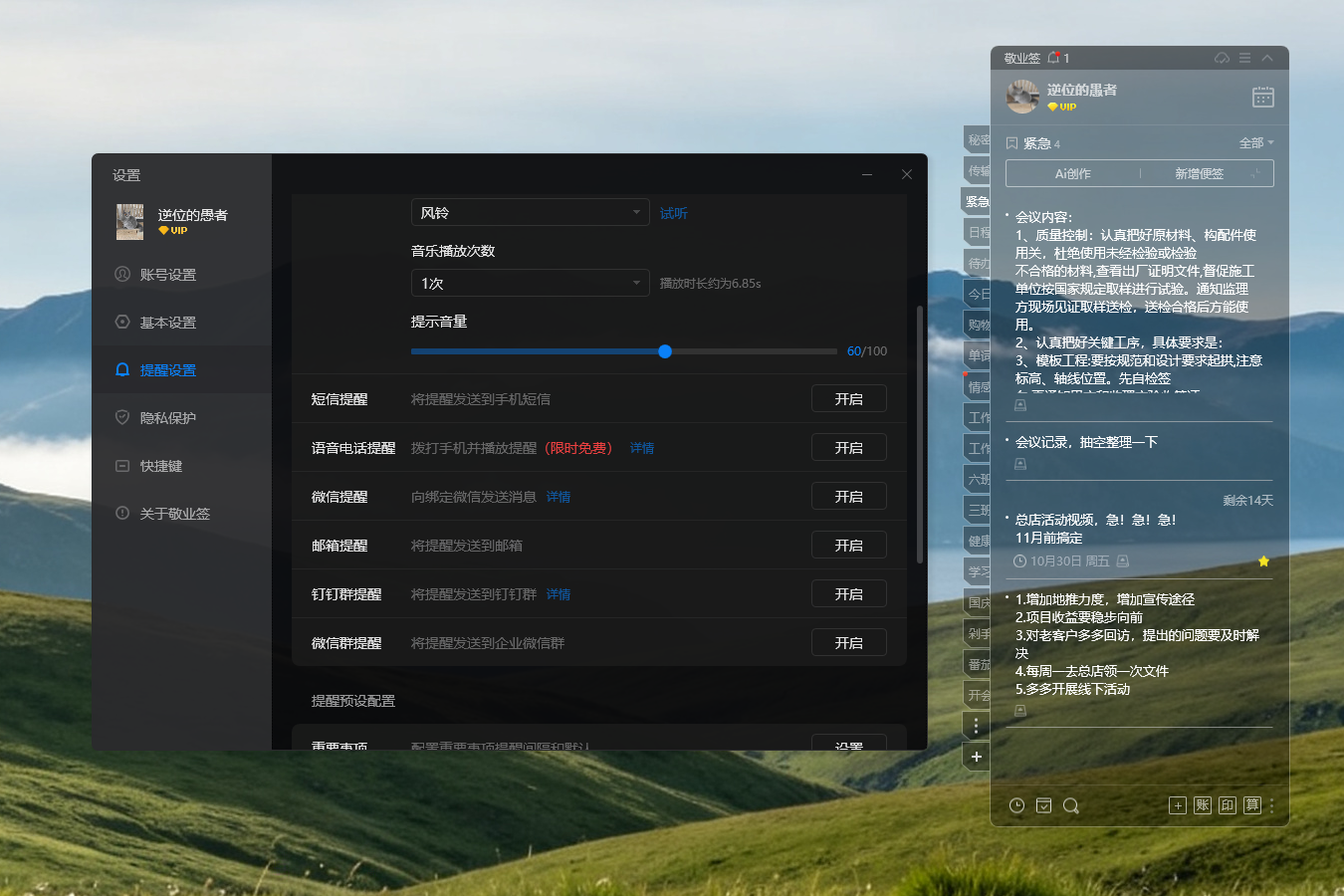Enable 邮箱提醒 with its 开启 button
This screenshot has width=1344, height=896.
coord(848,546)
